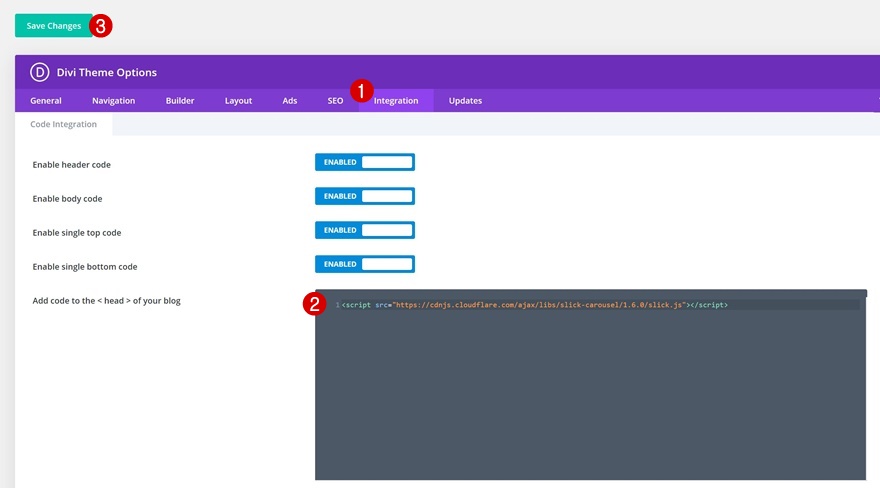Click the Divi logo icon
The height and width of the screenshot is (488, 880).
[x=39, y=72]
